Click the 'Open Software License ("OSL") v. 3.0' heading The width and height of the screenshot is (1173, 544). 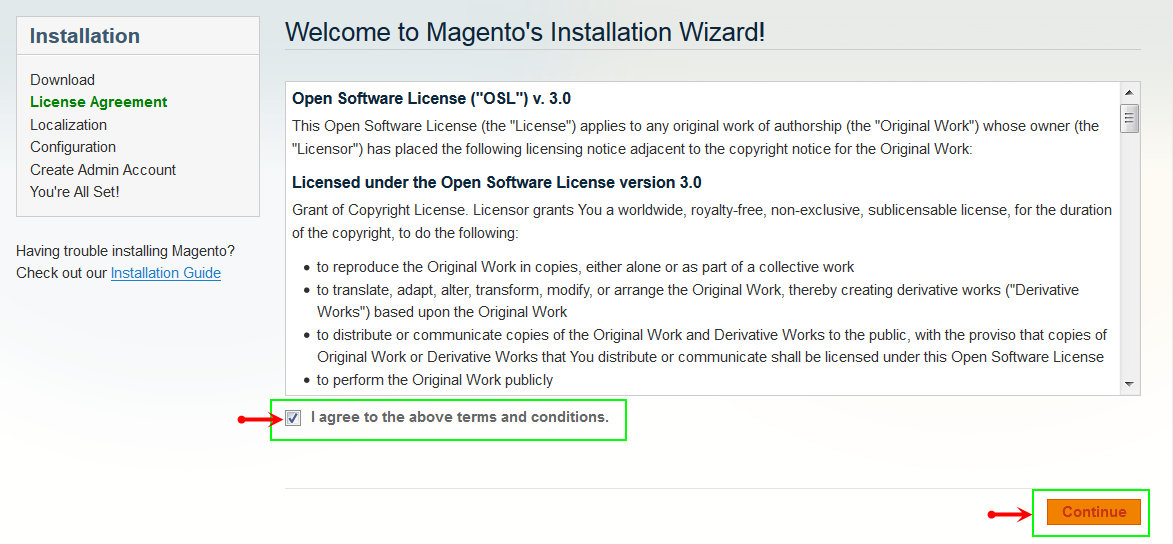[431, 99]
